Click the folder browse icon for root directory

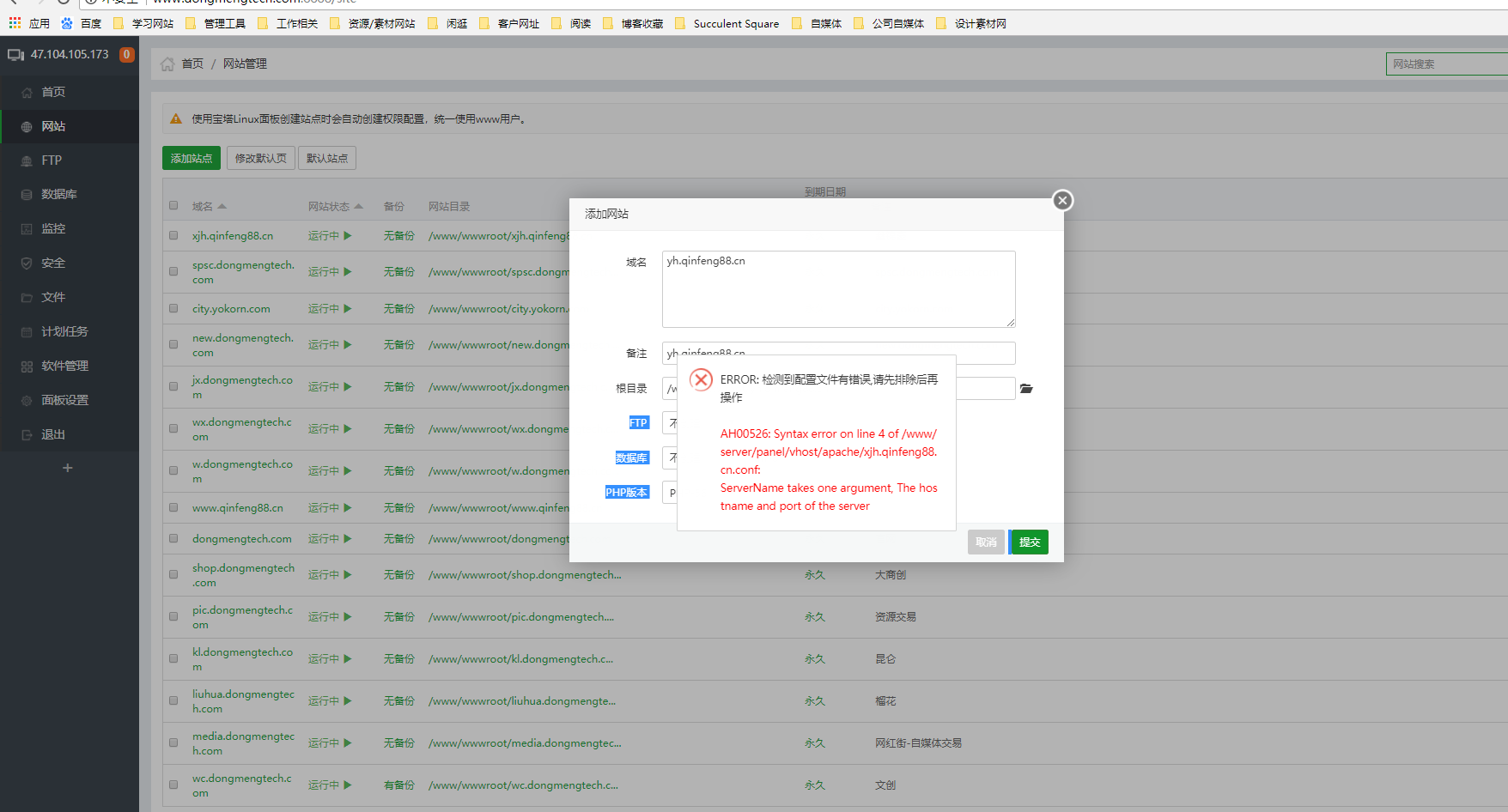click(x=1026, y=389)
